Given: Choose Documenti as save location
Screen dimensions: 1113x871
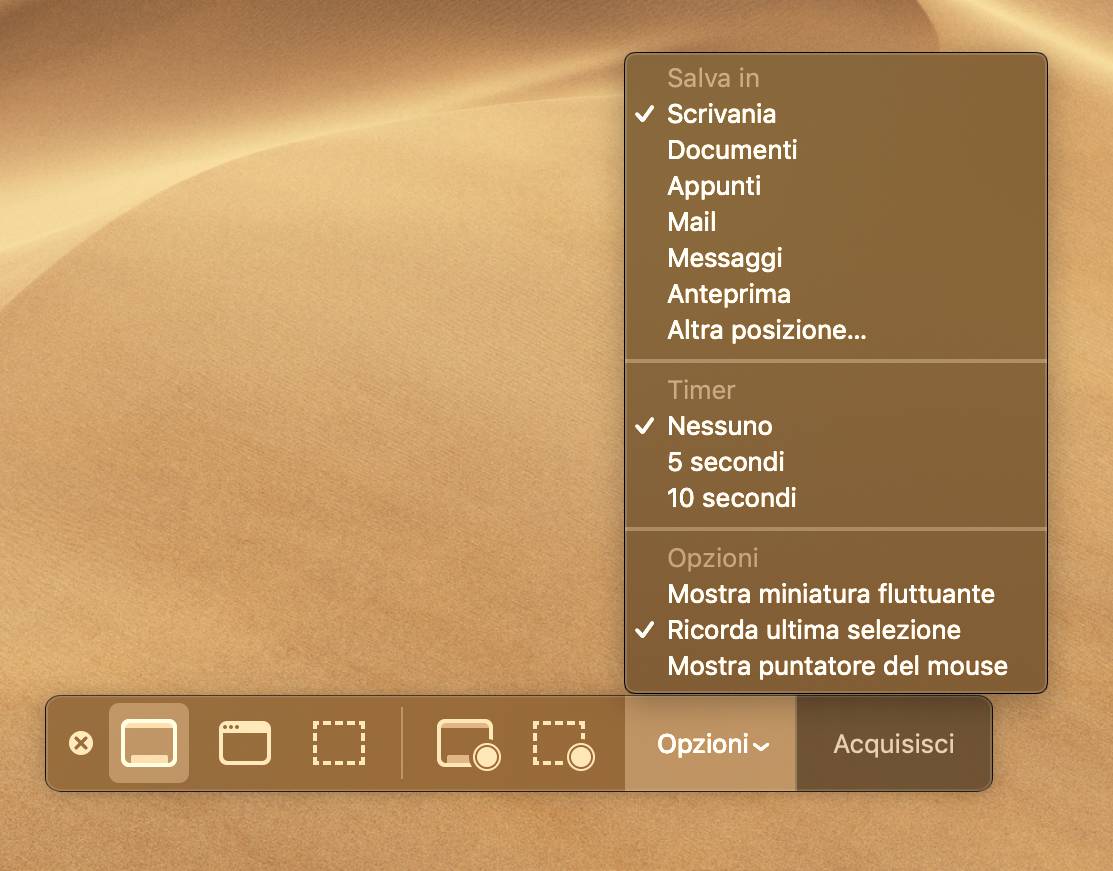Looking at the screenshot, I should click(x=835, y=150).
